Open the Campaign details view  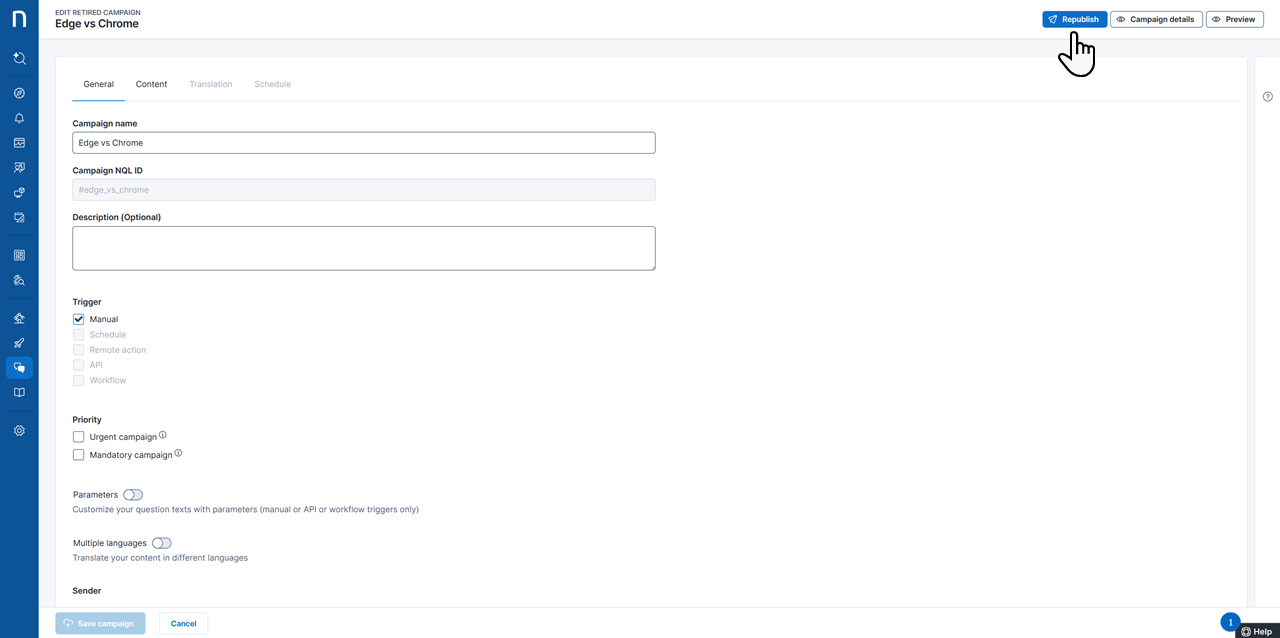coord(1156,19)
